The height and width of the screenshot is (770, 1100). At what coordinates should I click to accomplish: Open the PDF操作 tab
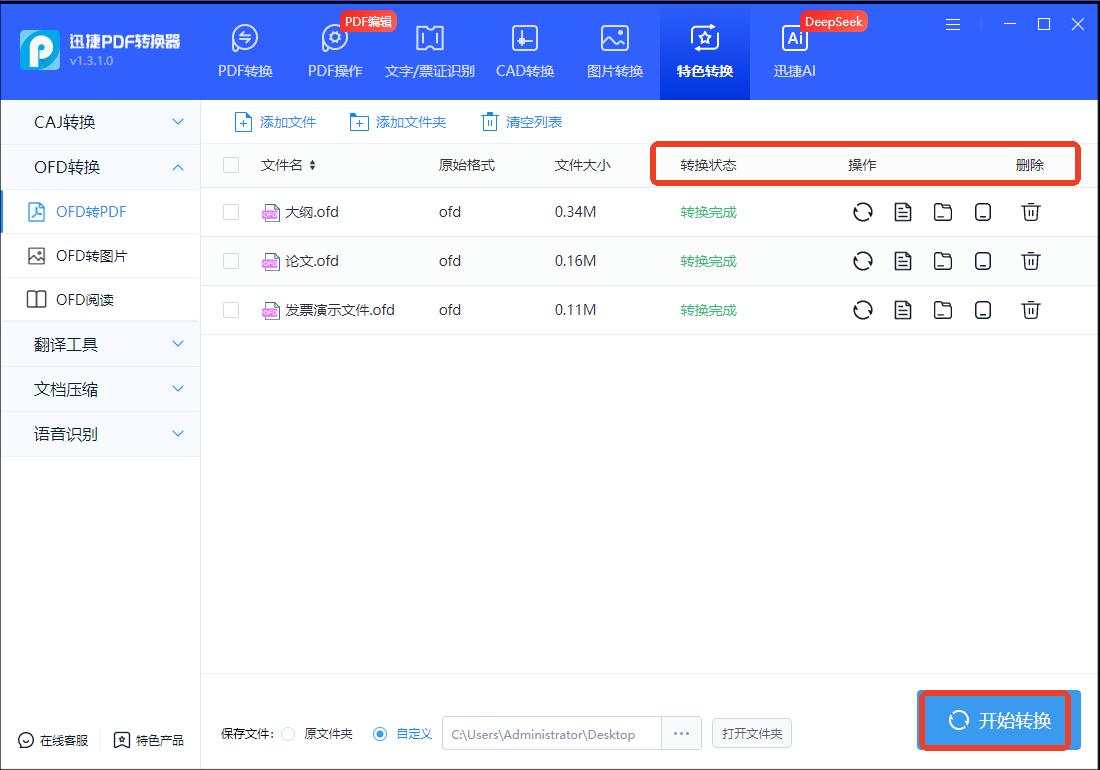pos(335,51)
